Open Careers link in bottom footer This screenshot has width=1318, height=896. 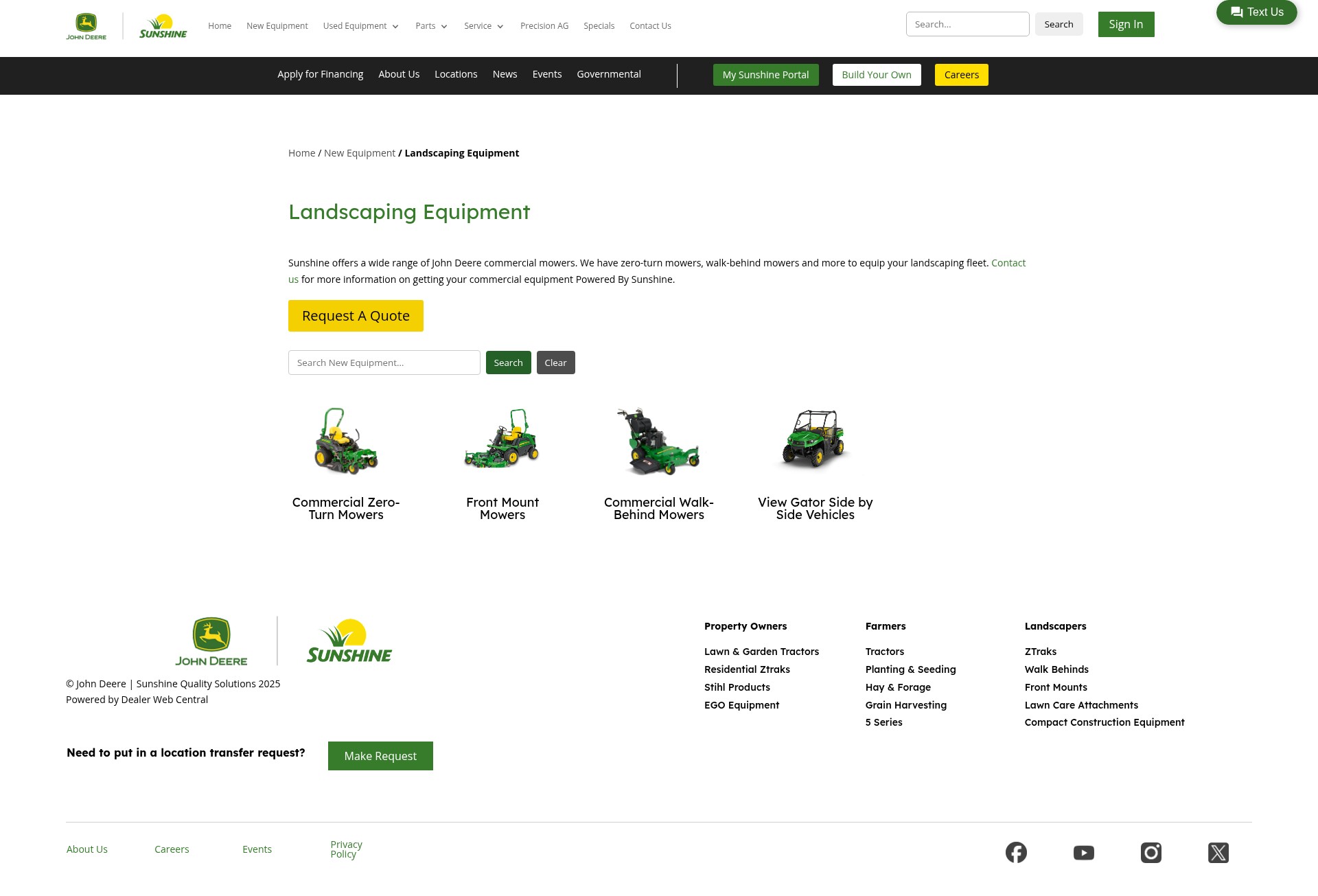tap(172, 849)
